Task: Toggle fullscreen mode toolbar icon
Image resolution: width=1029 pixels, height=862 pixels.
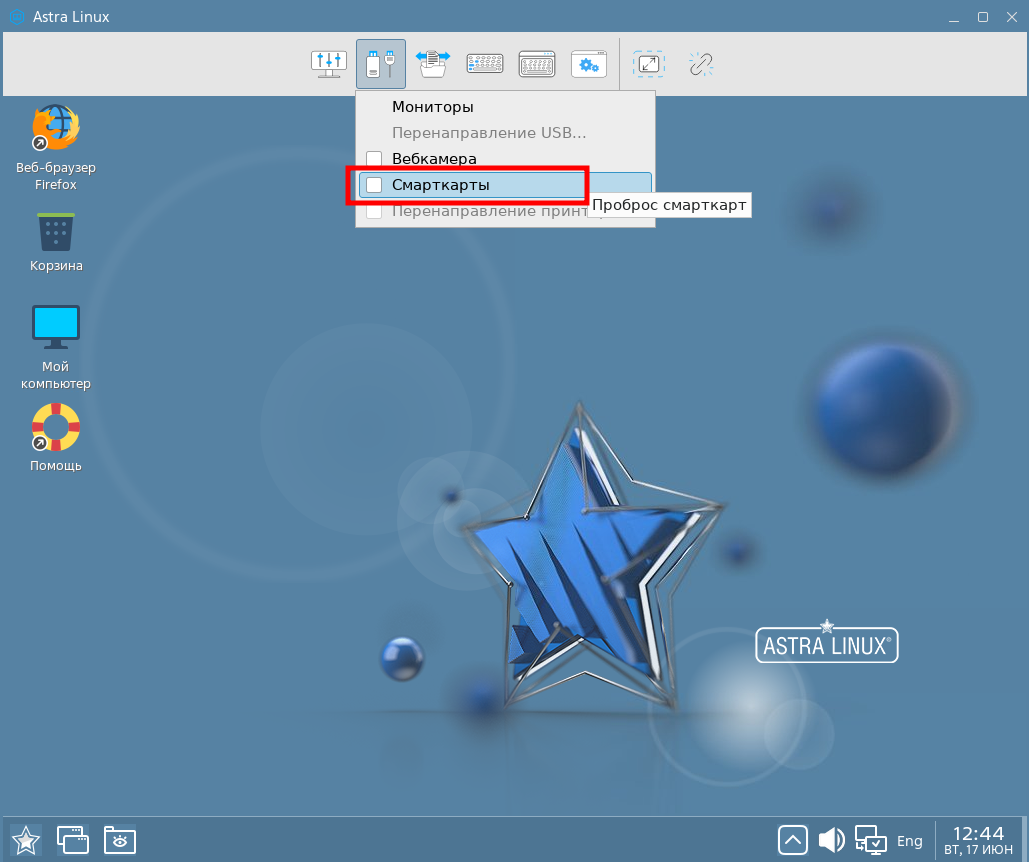Action: (x=649, y=64)
